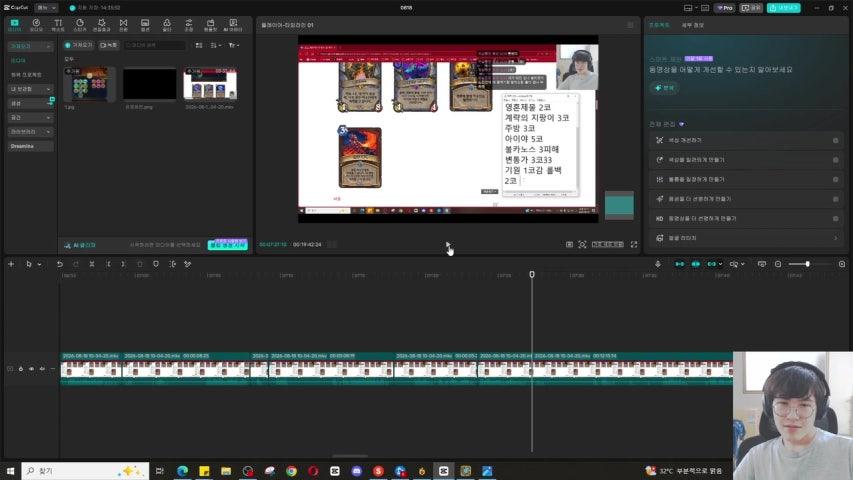Expand the My space sidebar dropdown

tap(30, 89)
